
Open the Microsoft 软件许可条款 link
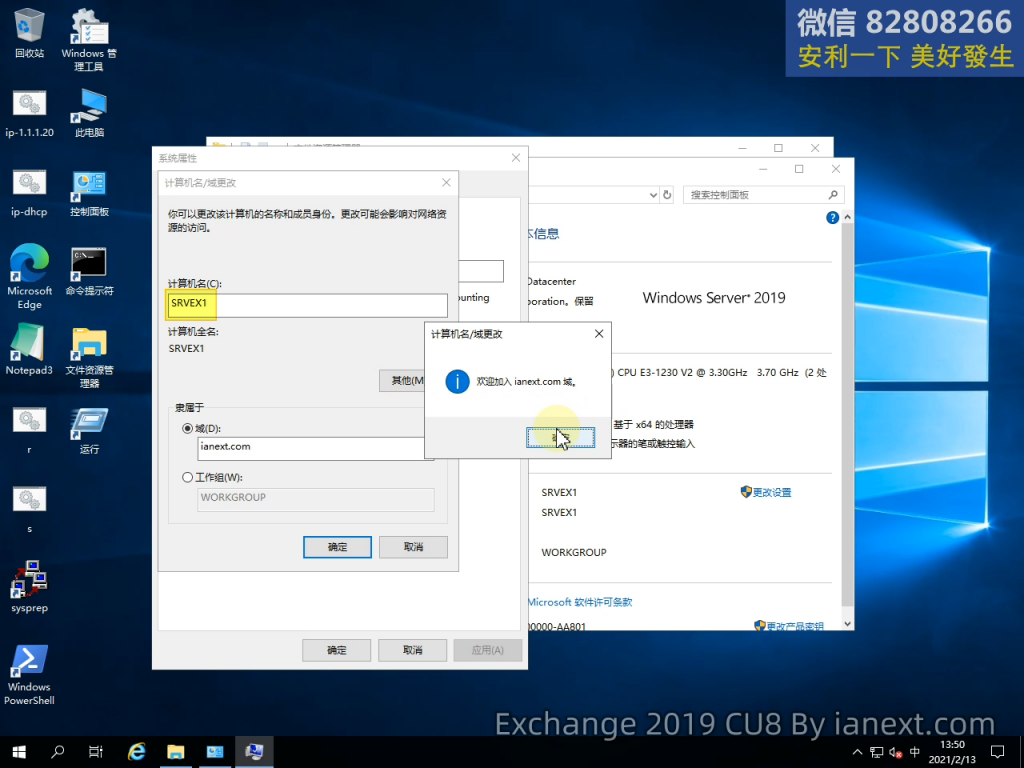579,602
